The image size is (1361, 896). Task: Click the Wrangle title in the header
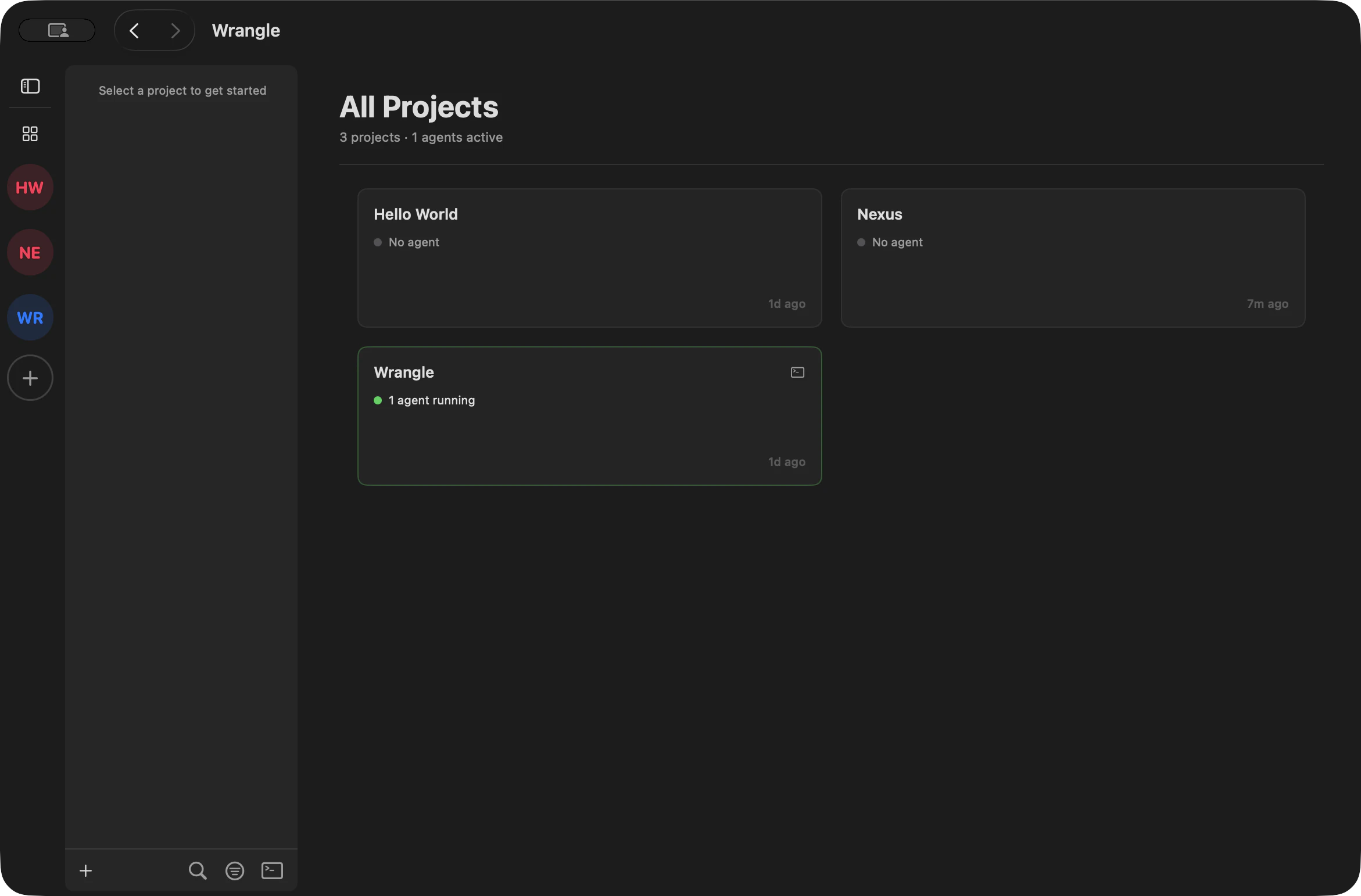click(x=246, y=30)
